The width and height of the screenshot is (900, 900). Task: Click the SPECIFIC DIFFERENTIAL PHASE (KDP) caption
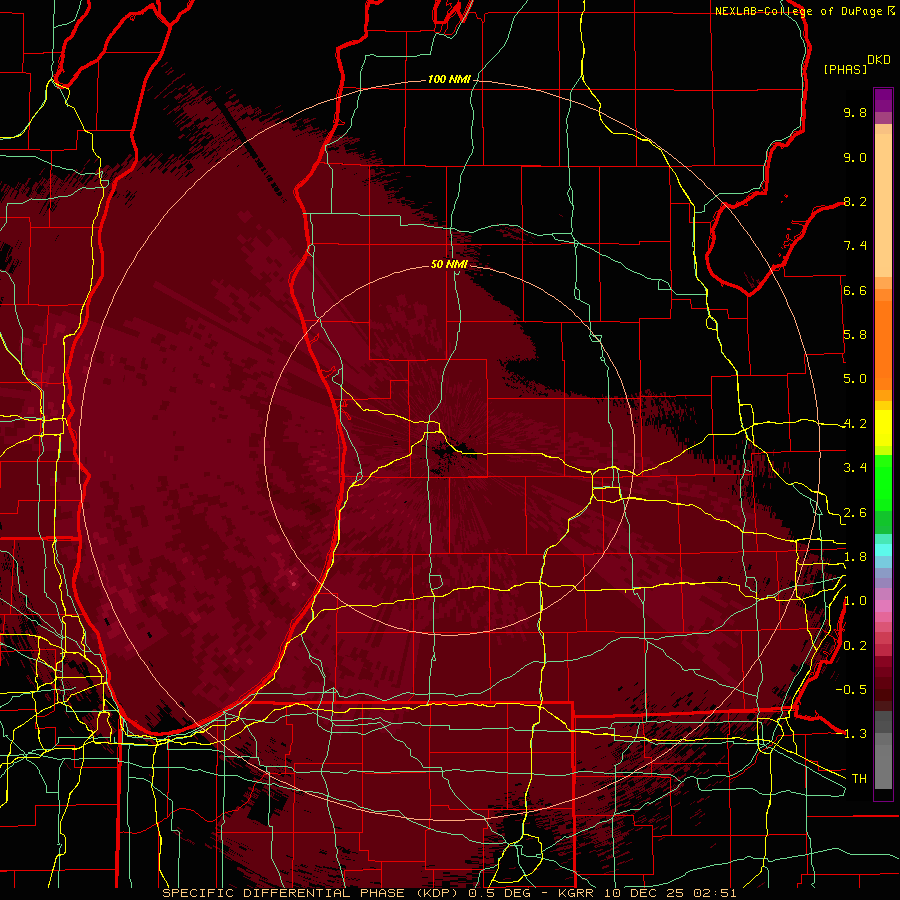click(x=312, y=893)
